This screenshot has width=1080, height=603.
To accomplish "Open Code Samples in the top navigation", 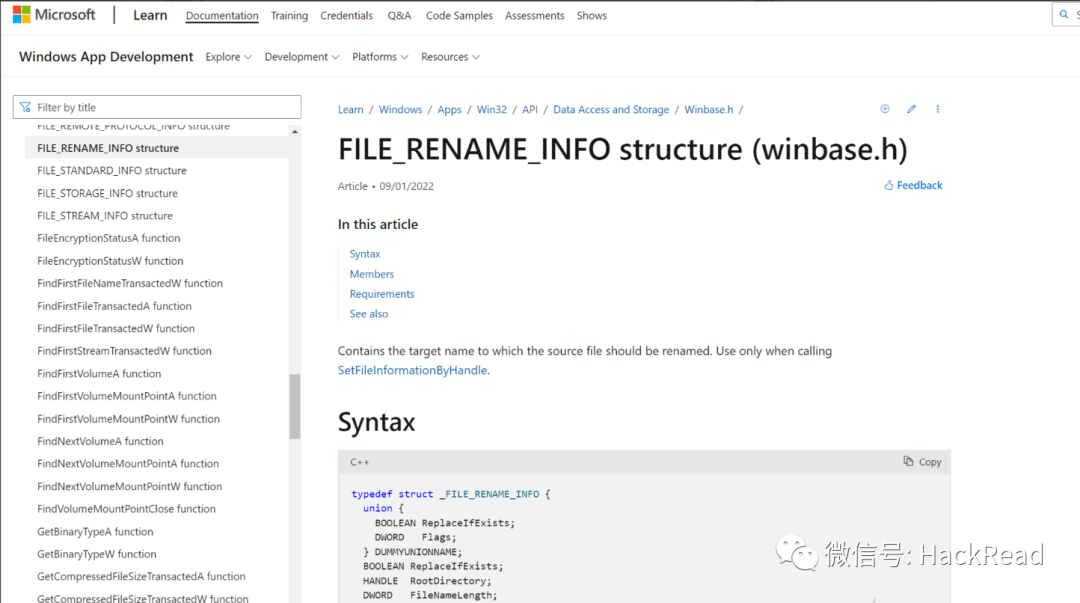I will (459, 15).
